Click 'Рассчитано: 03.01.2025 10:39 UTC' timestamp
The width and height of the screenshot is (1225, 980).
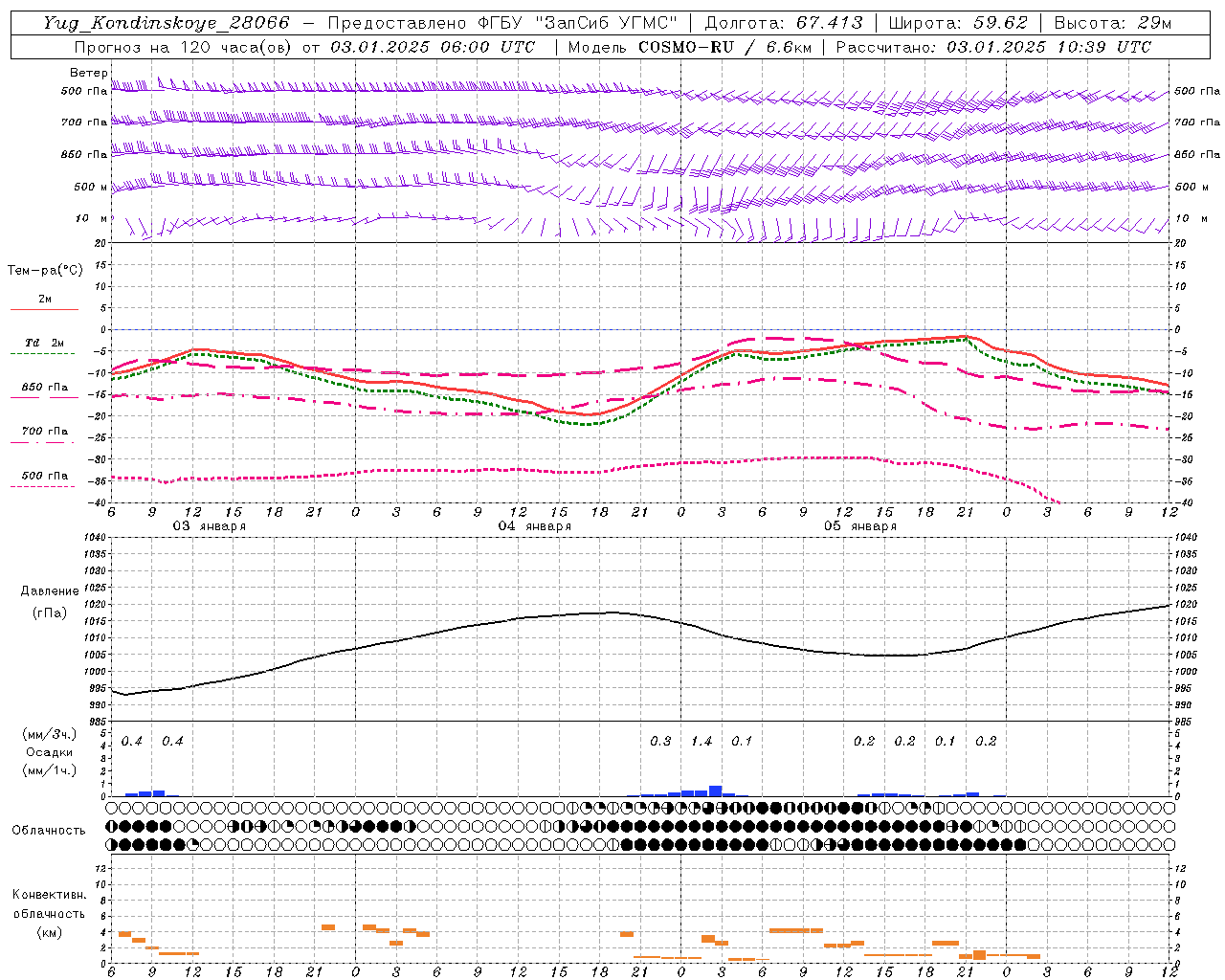994,47
